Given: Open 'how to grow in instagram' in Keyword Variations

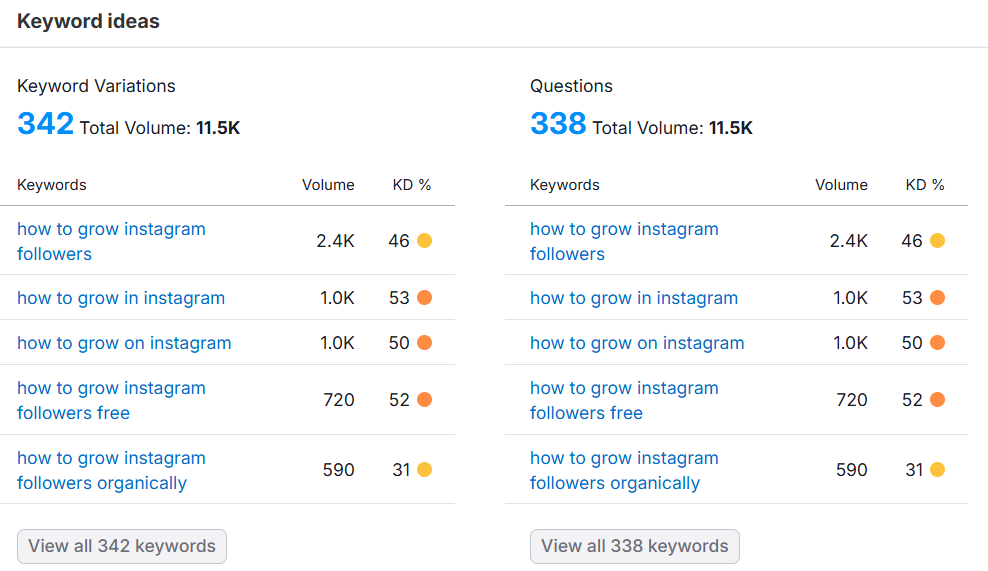Looking at the screenshot, I should tap(121, 298).
